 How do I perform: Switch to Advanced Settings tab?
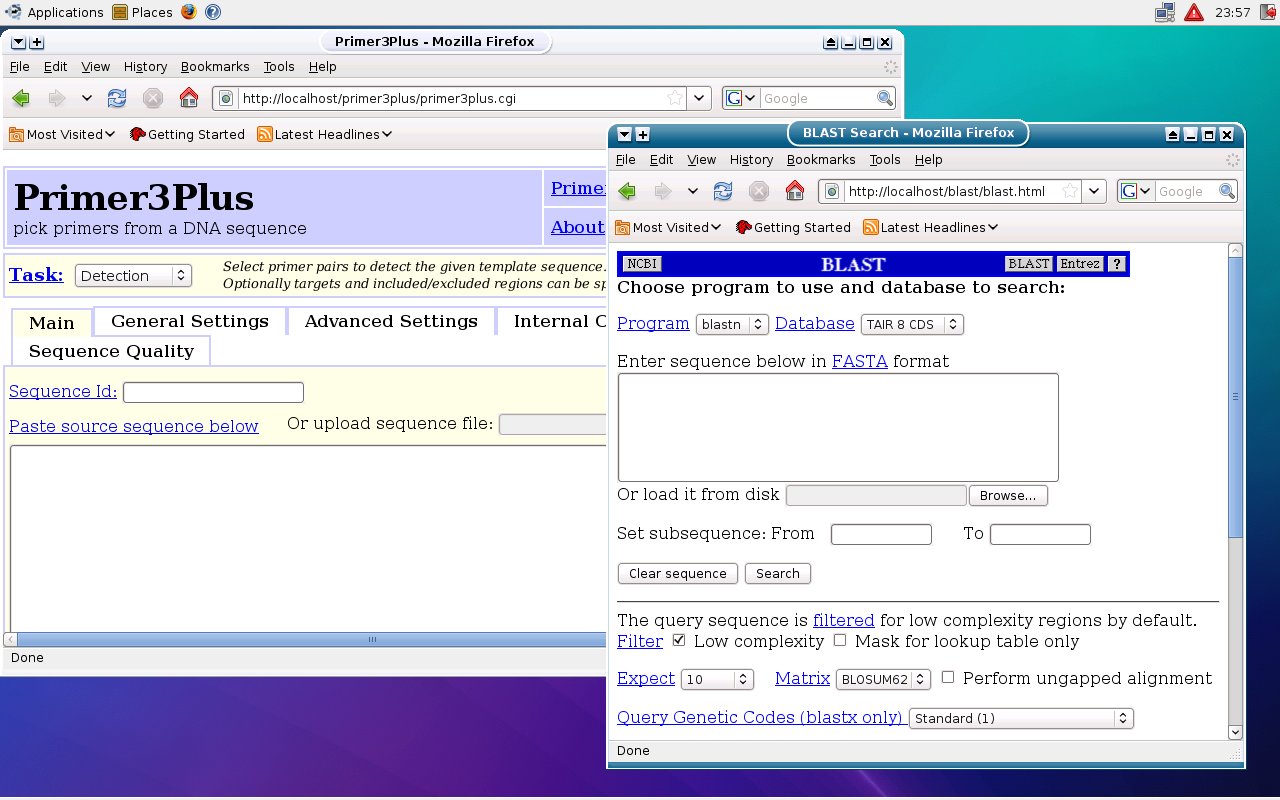[x=391, y=321]
